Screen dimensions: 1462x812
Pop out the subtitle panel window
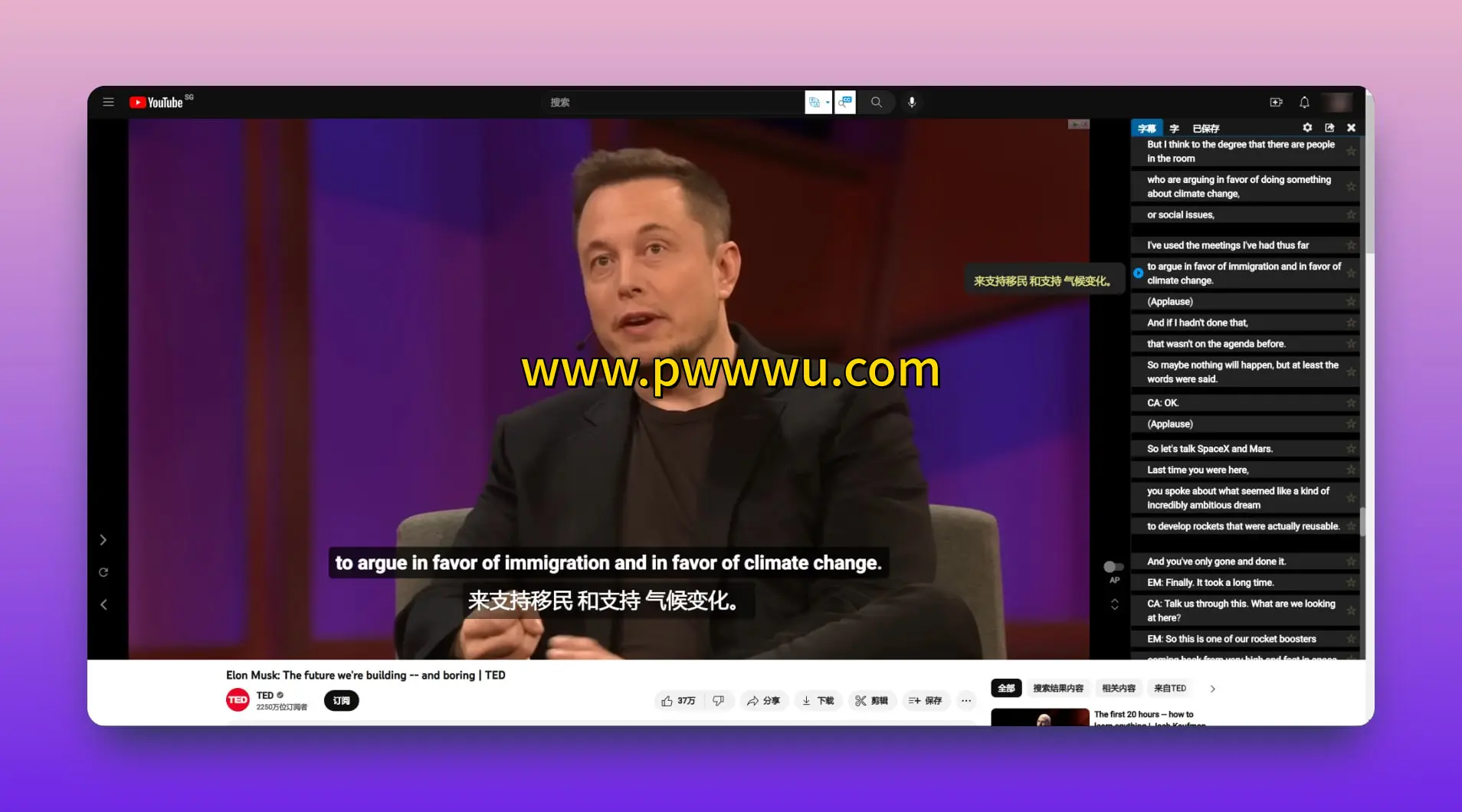1329,128
